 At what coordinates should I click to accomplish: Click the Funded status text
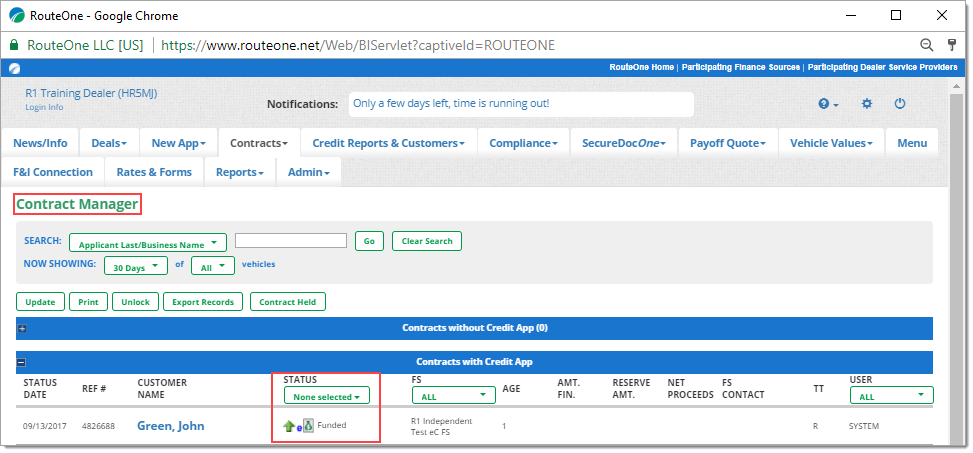click(332, 425)
